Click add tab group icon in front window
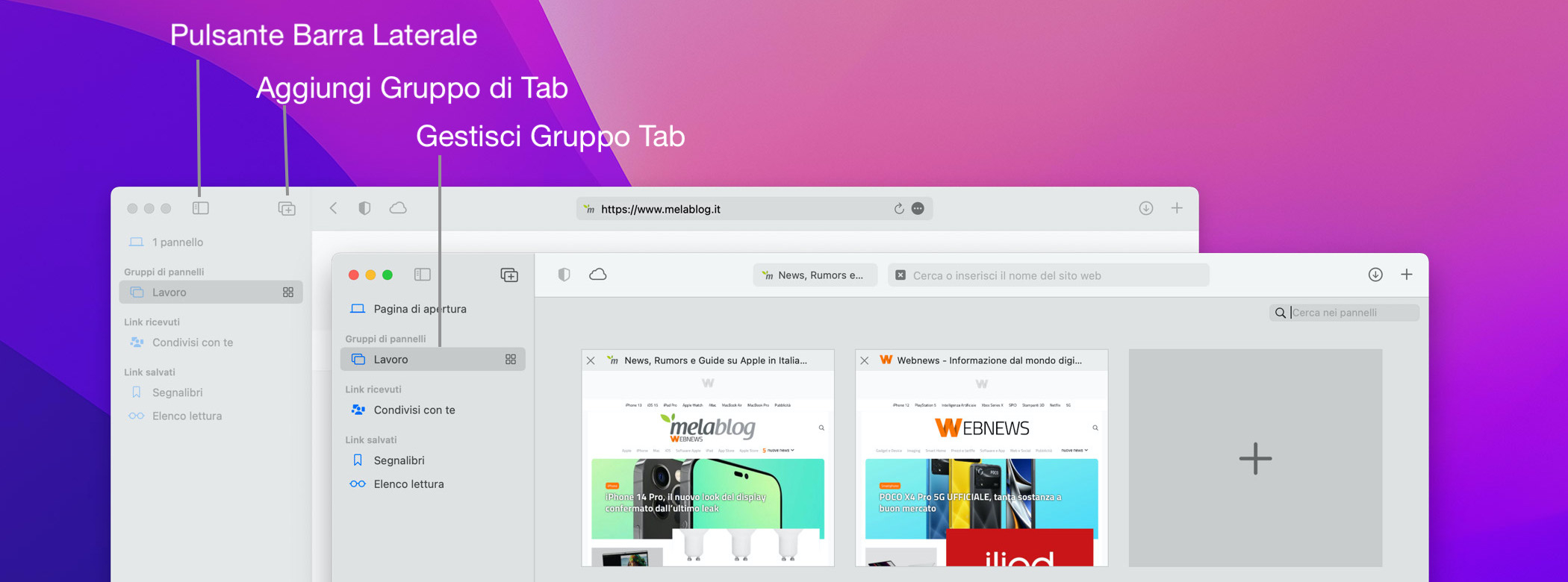1568x582 pixels. [x=509, y=275]
